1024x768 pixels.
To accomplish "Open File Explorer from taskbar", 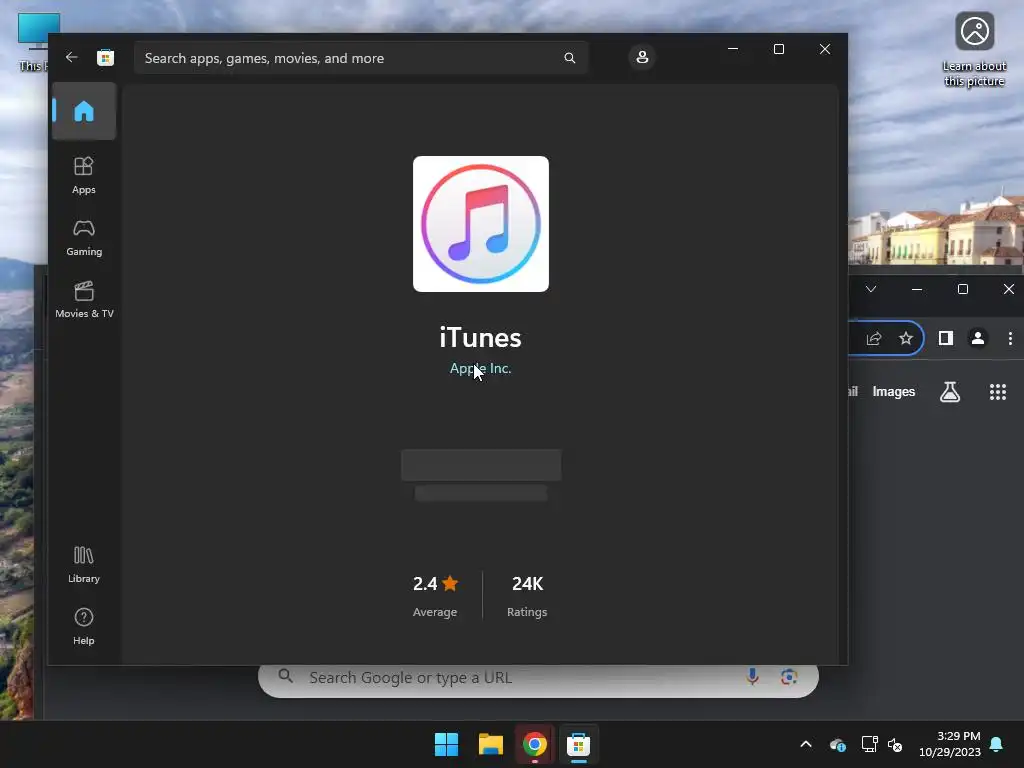I will pyautogui.click(x=490, y=744).
